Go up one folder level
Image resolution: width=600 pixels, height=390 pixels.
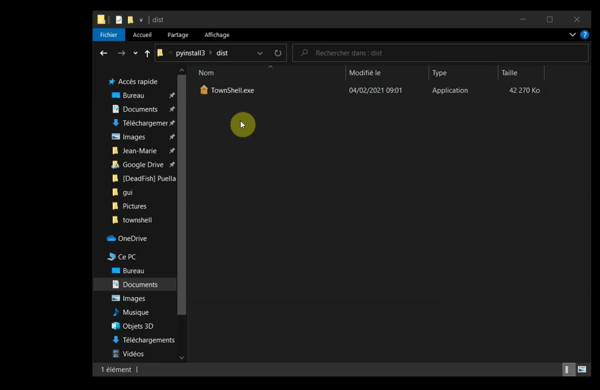(x=147, y=53)
